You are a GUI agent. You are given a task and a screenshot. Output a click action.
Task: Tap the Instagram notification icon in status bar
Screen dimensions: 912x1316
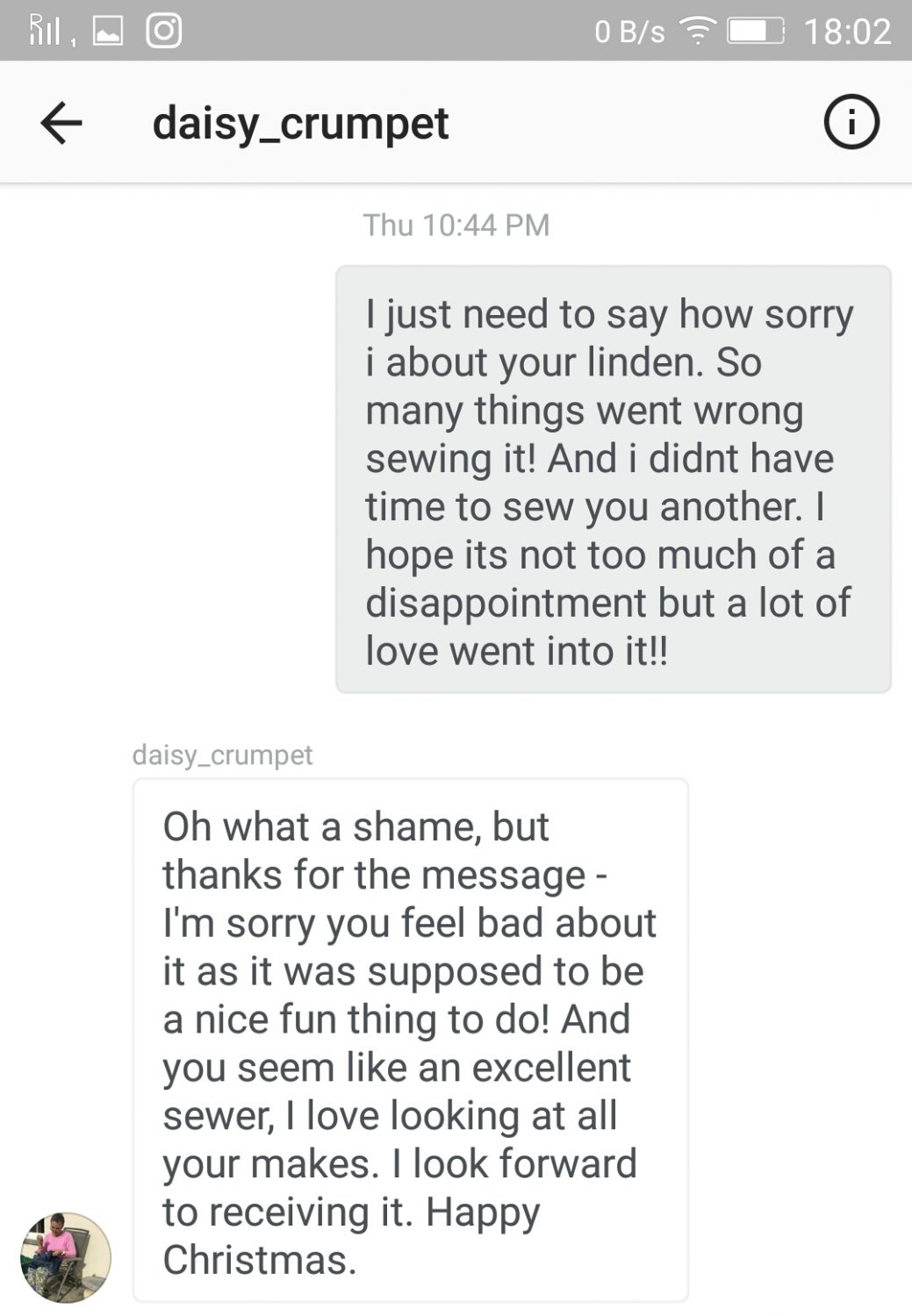[x=163, y=32]
